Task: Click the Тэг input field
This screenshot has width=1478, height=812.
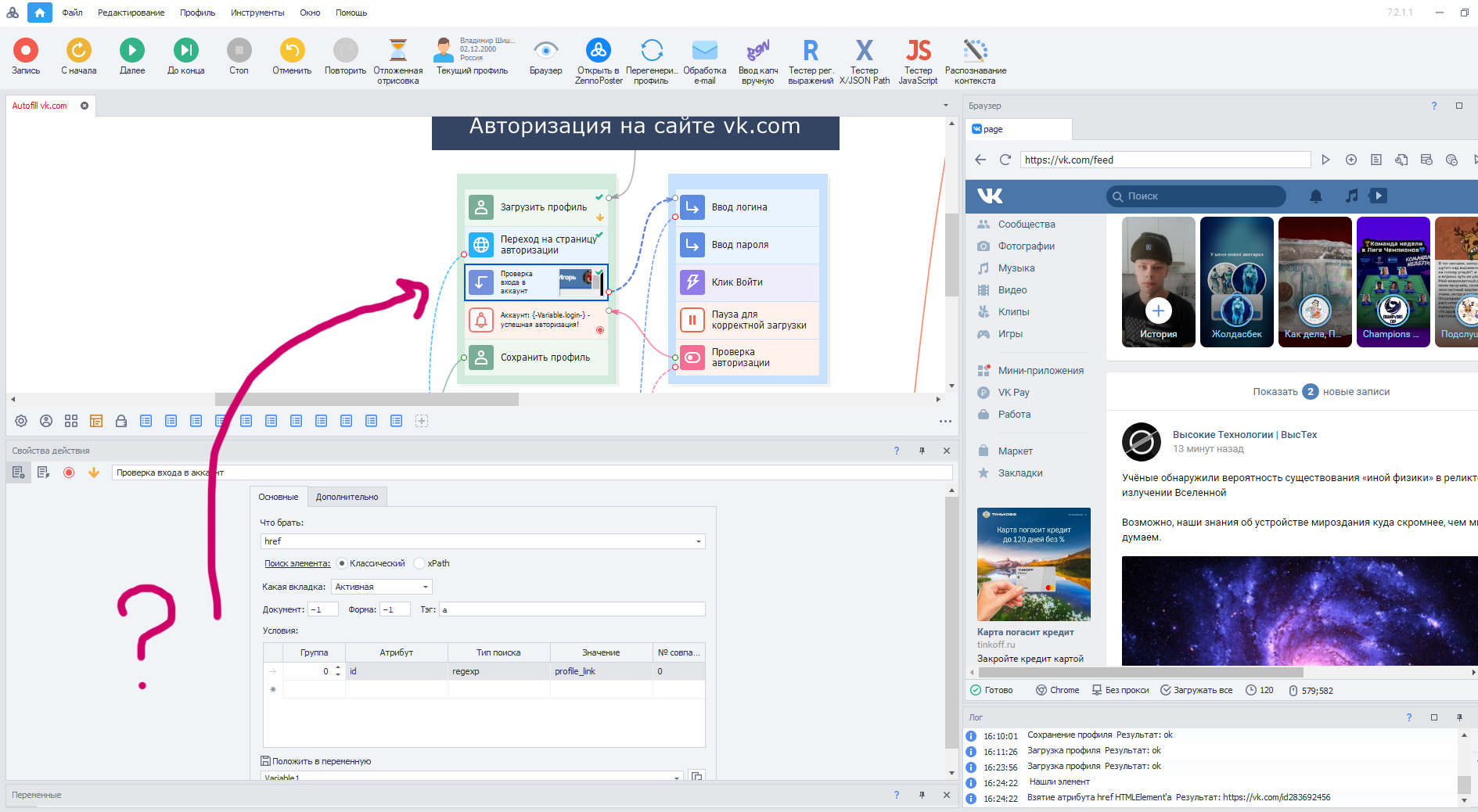Action: [572, 609]
